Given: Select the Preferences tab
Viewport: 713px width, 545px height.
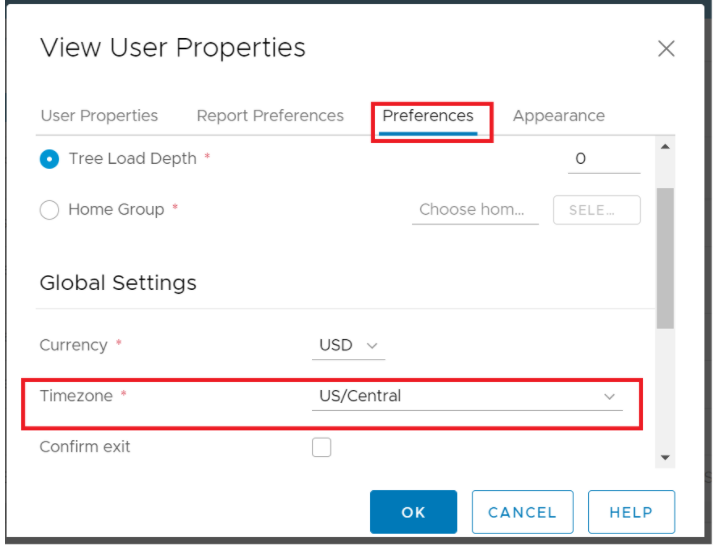Looking at the screenshot, I should point(428,116).
